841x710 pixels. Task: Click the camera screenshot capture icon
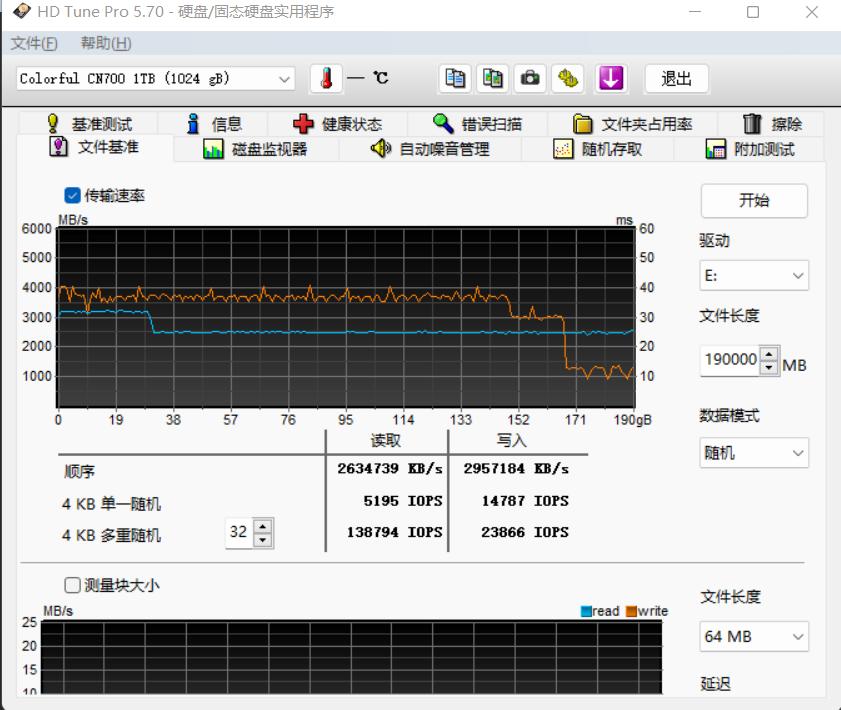coord(529,78)
